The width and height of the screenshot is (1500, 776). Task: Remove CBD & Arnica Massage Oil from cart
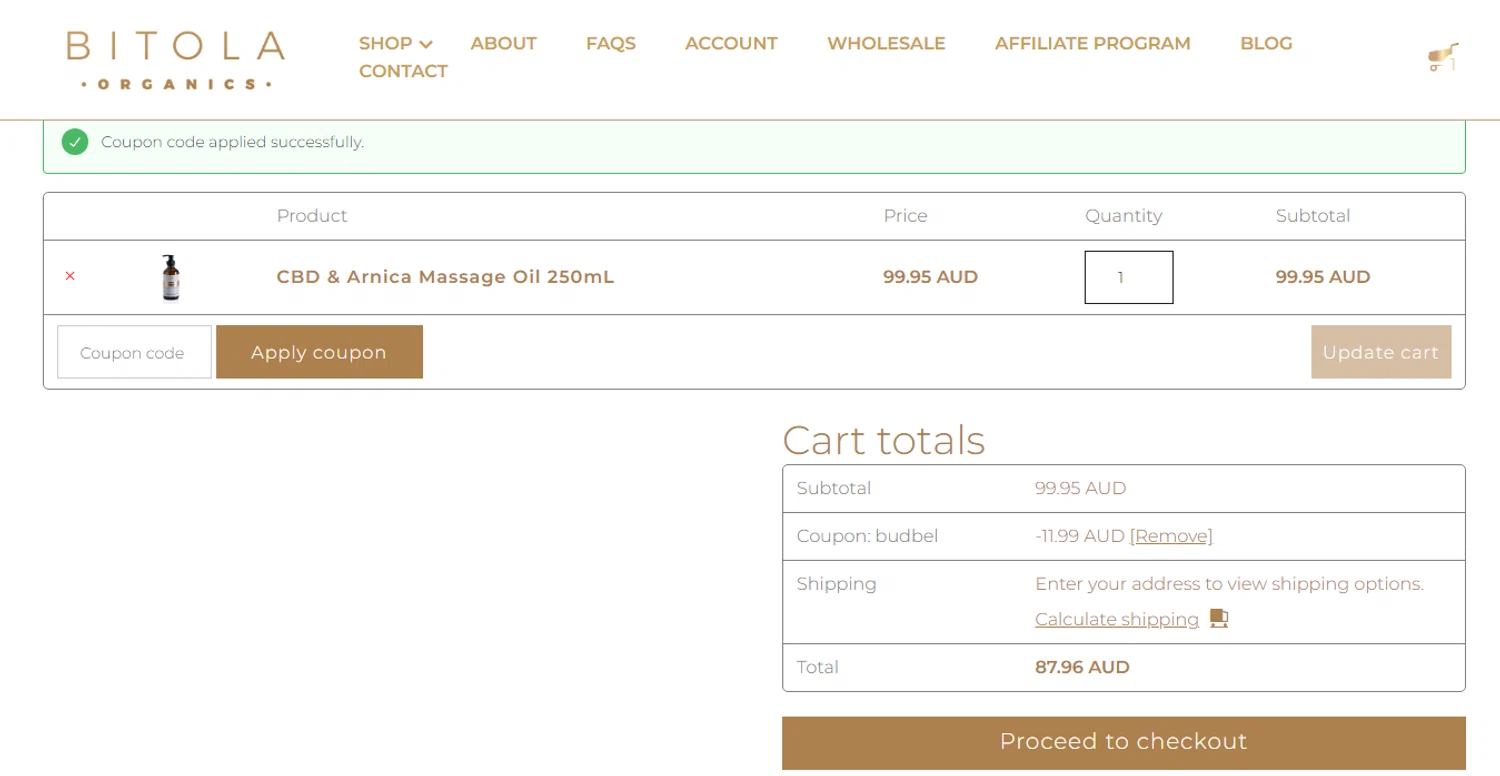[70, 276]
